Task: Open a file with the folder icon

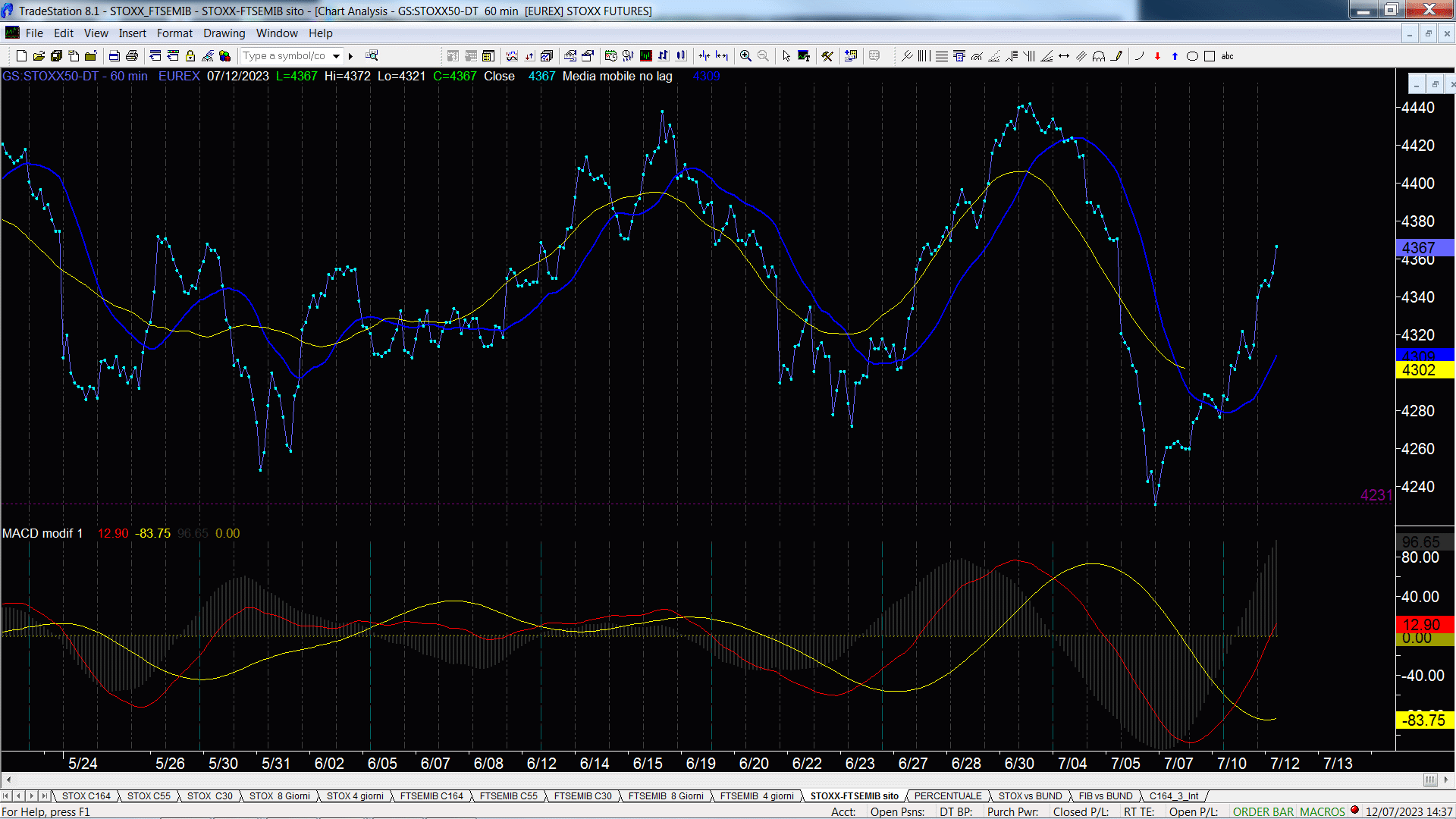Action: [x=39, y=55]
